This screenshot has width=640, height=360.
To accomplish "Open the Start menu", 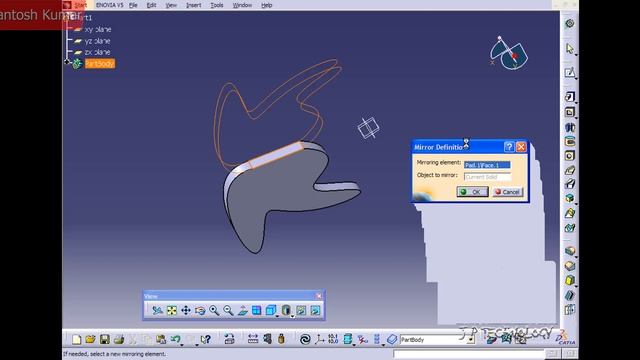I will [81, 5].
